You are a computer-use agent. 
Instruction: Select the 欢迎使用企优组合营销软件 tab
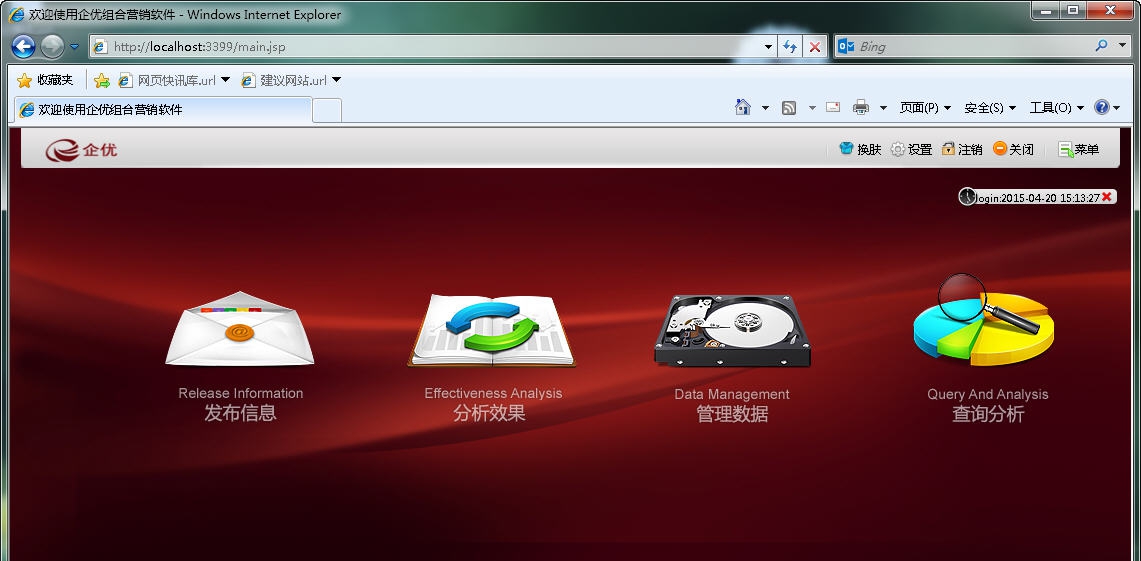click(x=163, y=110)
